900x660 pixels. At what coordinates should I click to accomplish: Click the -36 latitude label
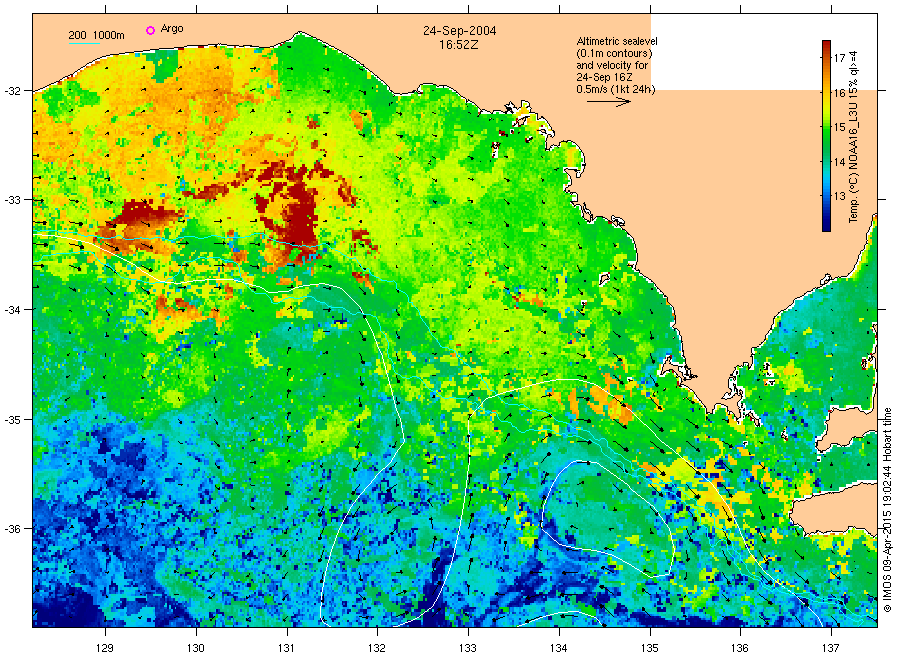[12, 529]
